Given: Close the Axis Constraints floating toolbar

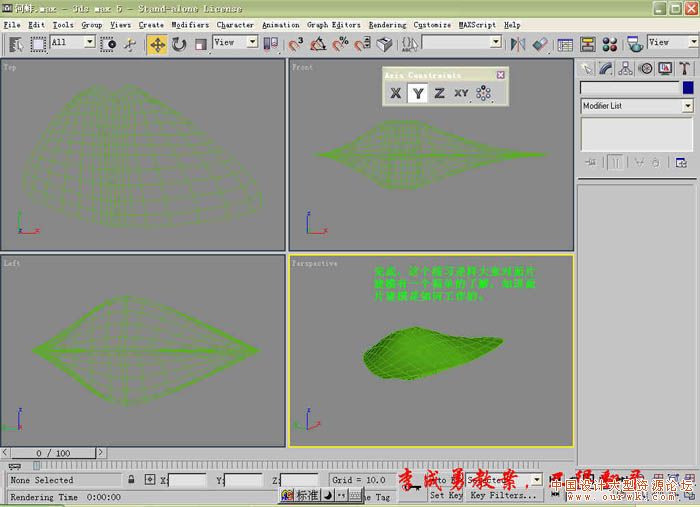Looking at the screenshot, I should click(500, 75).
